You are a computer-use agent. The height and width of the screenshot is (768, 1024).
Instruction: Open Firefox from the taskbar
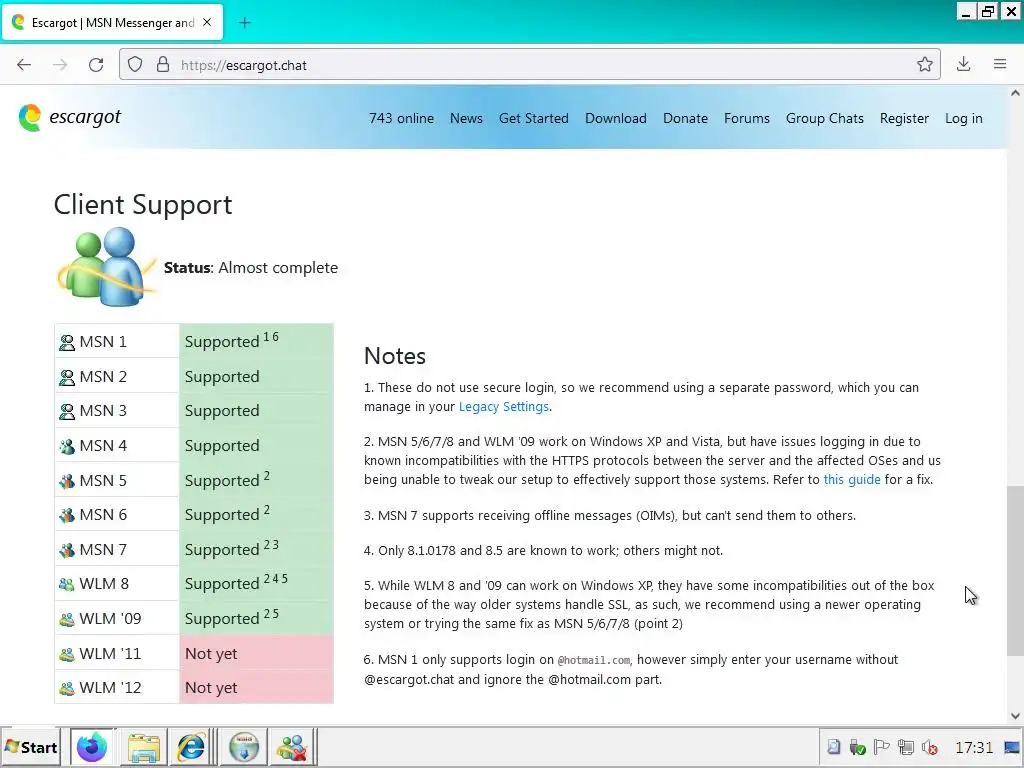tap(92, 747)
